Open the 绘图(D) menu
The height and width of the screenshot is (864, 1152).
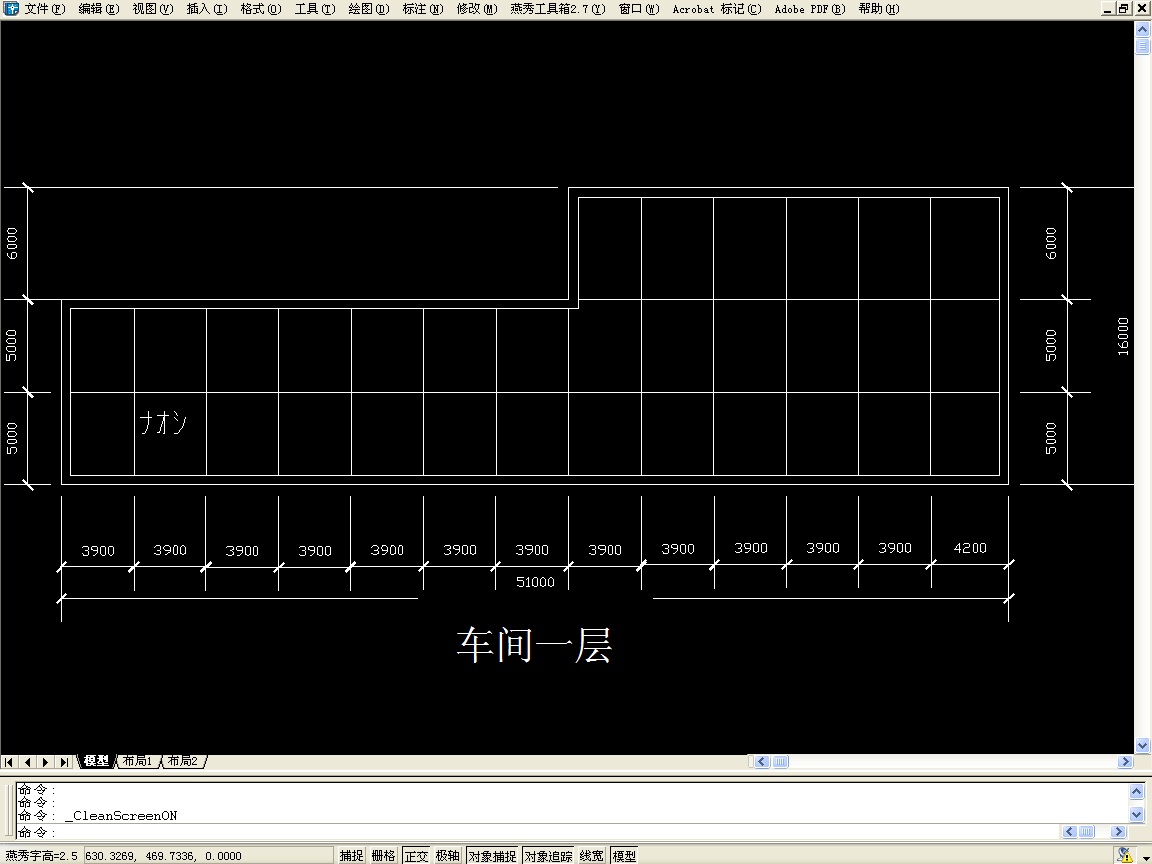(369, 9)
